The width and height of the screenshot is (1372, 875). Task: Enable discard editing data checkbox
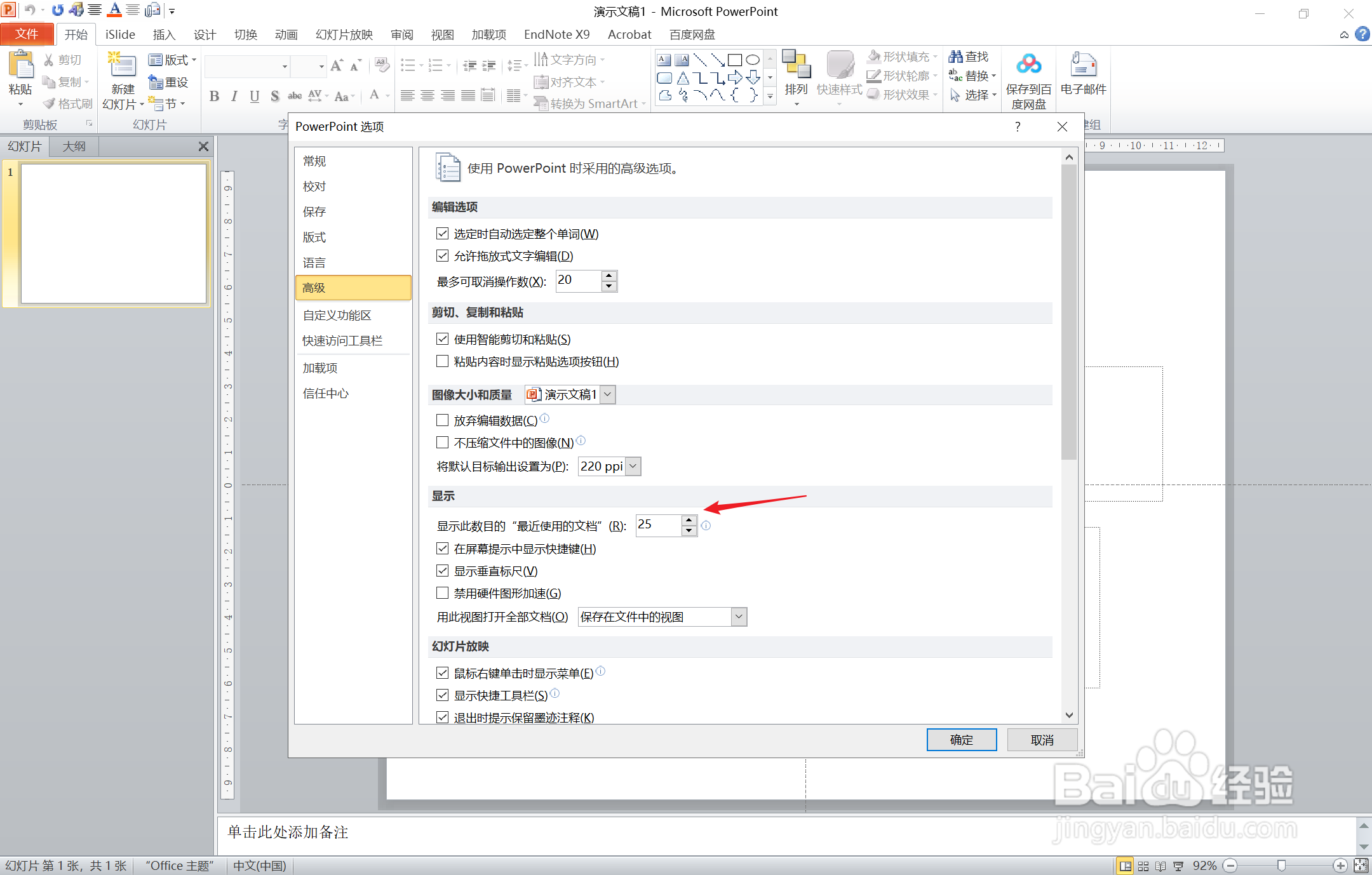pyautogui.click(x=443, y=420)
